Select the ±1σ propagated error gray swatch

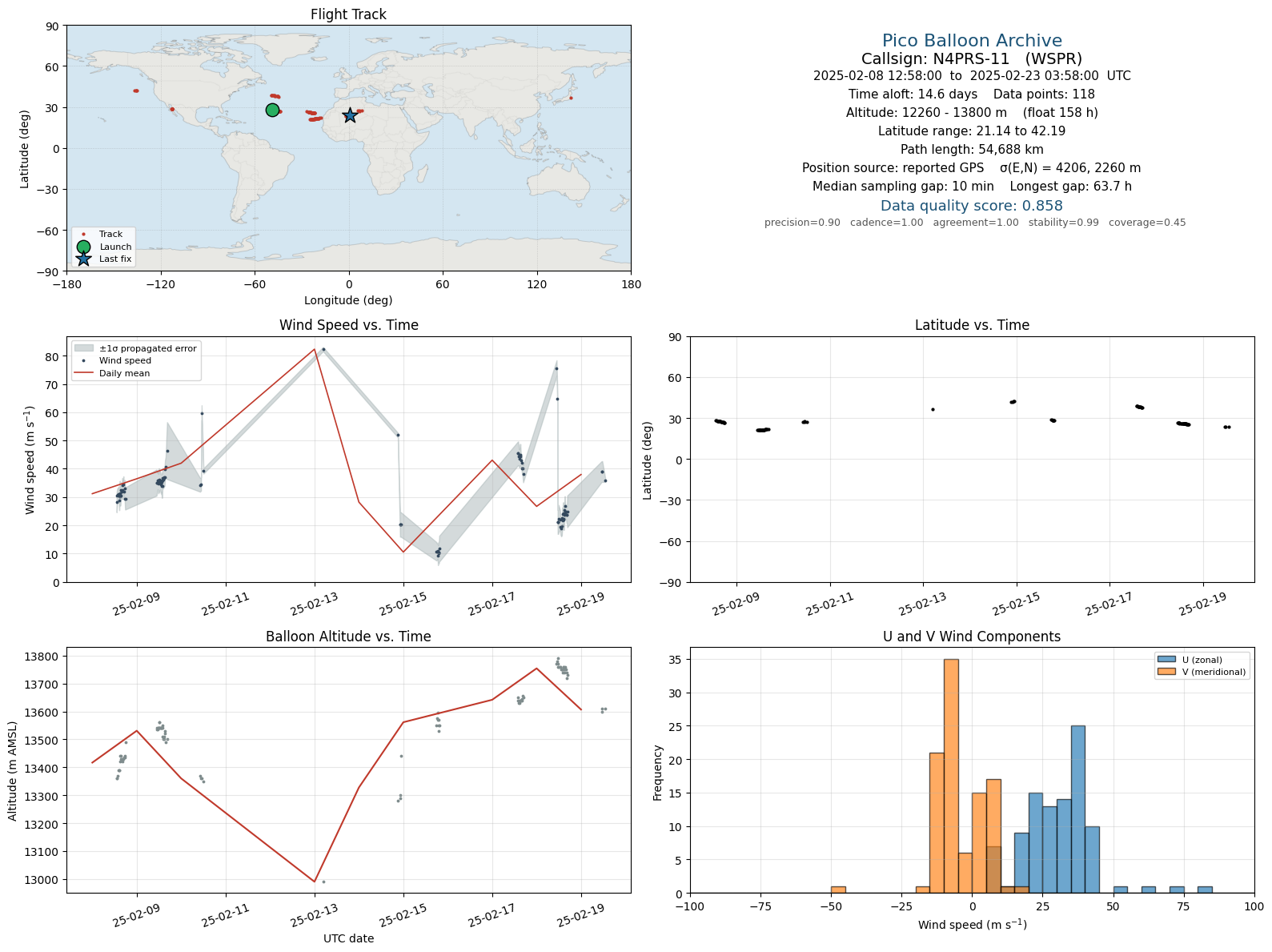coord(83,348)
